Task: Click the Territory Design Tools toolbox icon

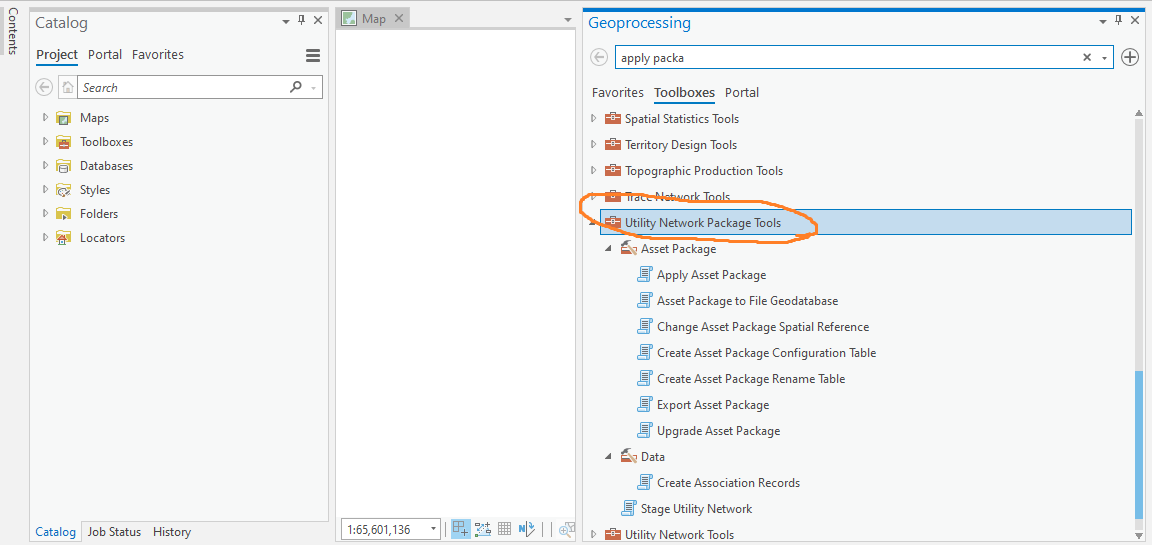Action: tap(613, 145)
